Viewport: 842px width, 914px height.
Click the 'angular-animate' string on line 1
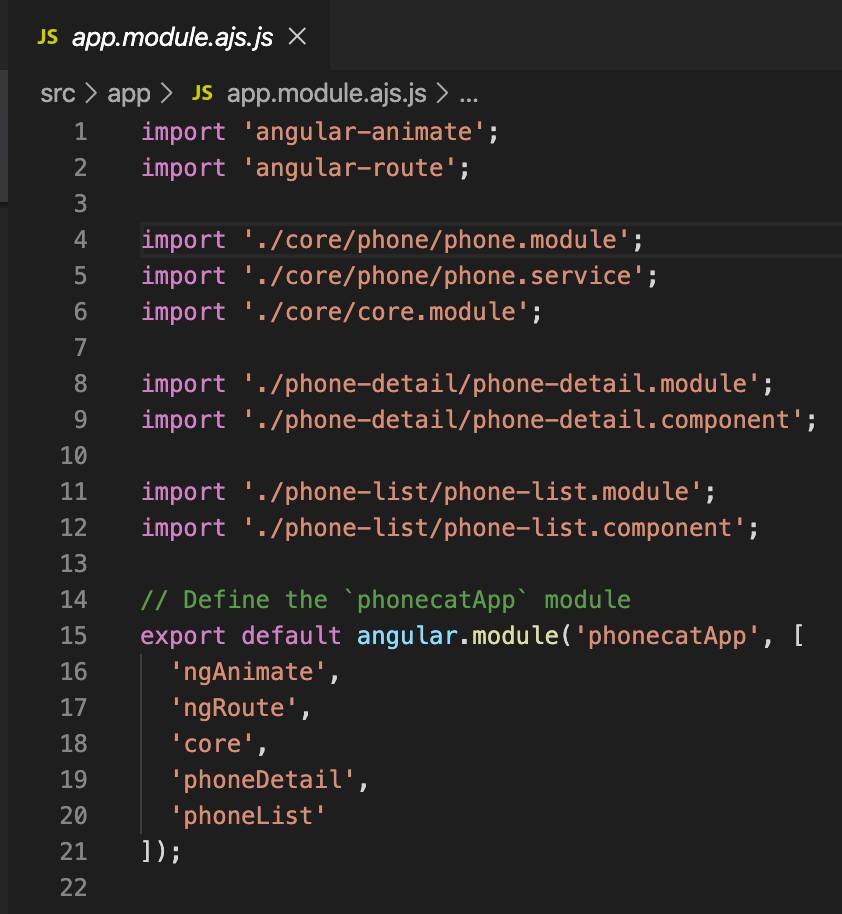pyautogui.click(x=363, y=132)
